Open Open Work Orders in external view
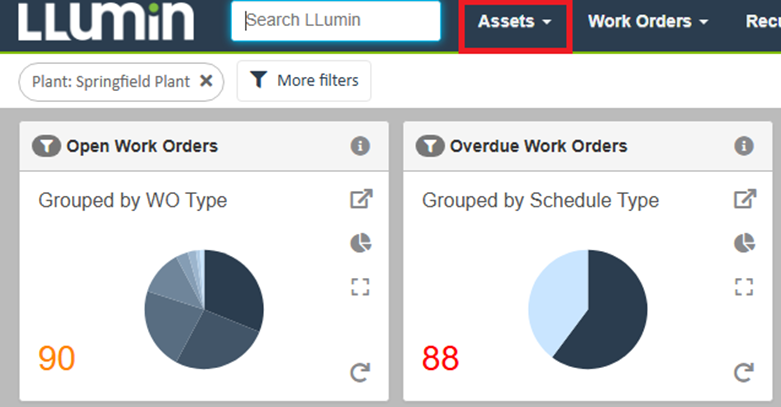 pos(360,199)
